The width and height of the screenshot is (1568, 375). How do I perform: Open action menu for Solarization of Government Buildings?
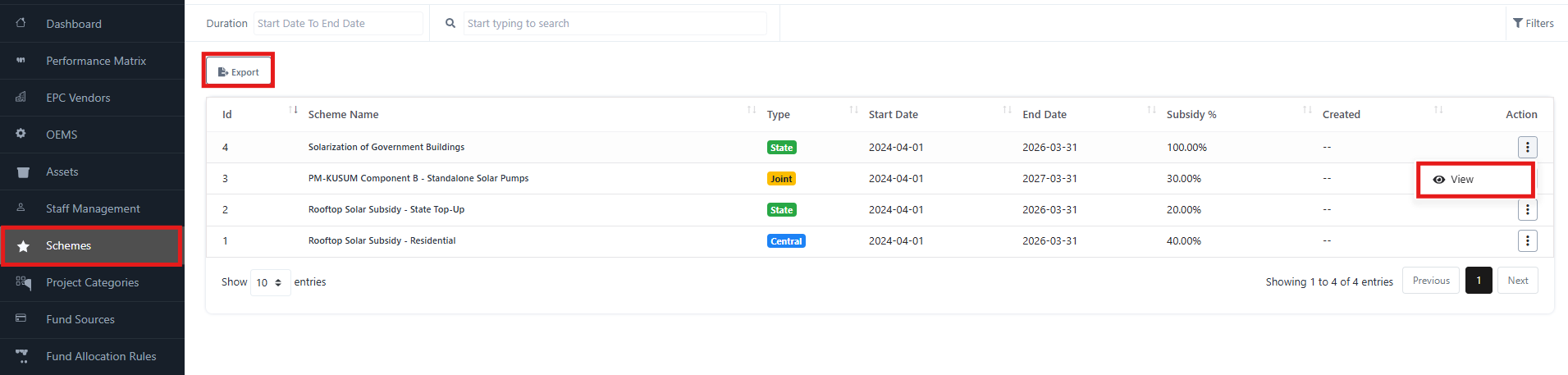[1527, 148]
